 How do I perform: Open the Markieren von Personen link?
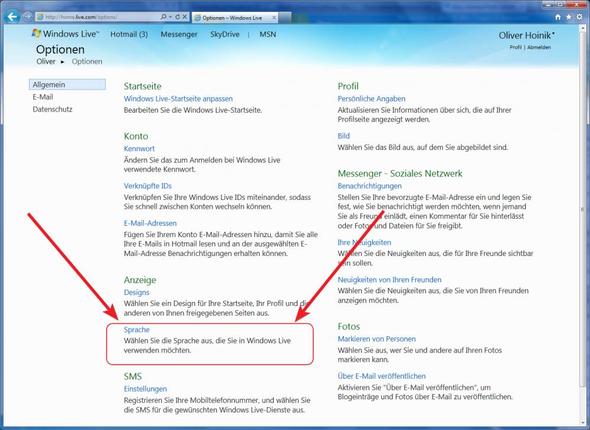[377, 339]
